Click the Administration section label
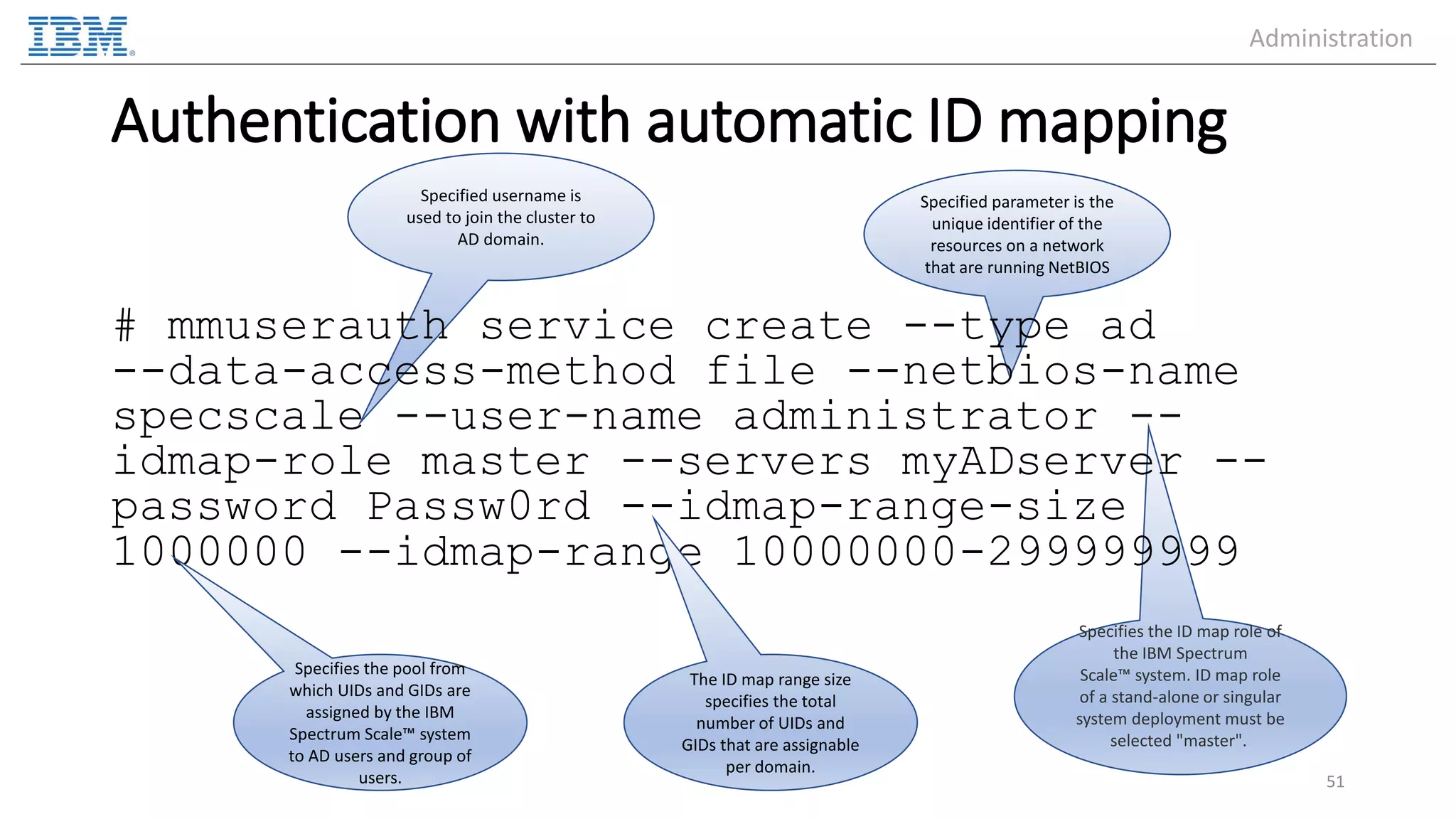 coord(1330,38)
